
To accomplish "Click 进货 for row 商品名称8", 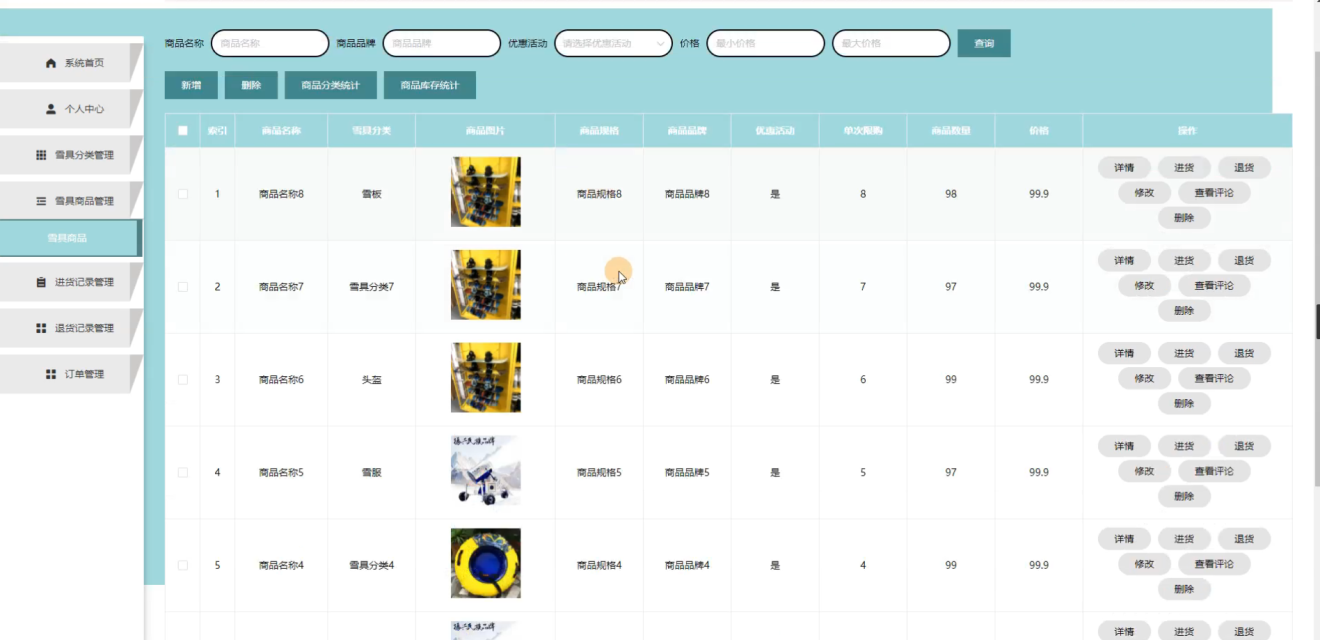I will click(x=1184, y=167).
